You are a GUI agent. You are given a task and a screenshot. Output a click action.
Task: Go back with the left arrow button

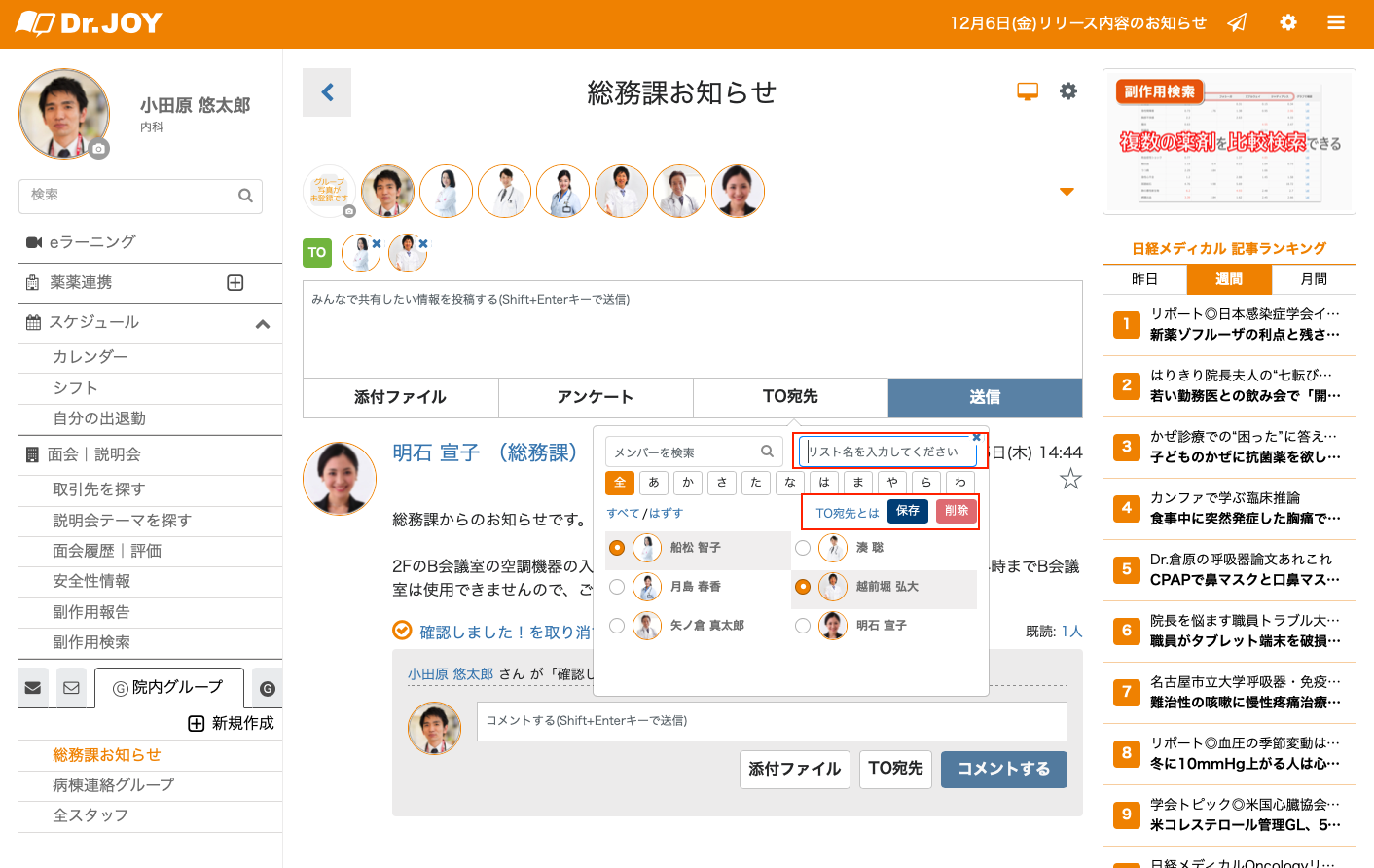click(x=327, y=92)
